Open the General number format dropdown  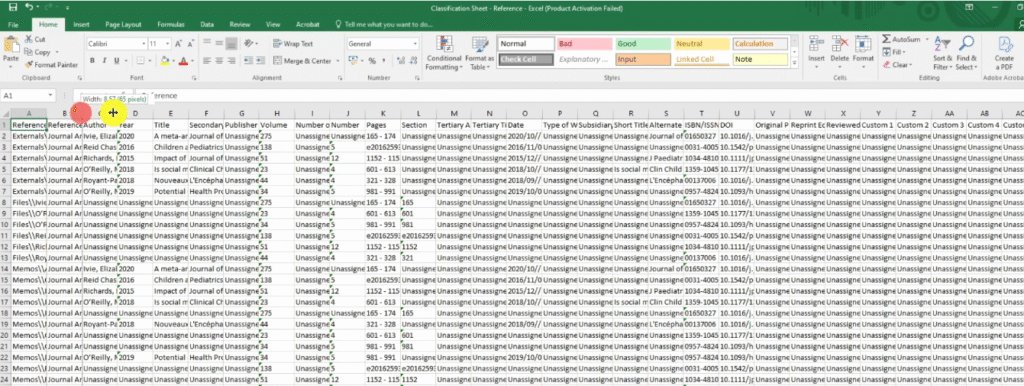[x=415, y=44]
